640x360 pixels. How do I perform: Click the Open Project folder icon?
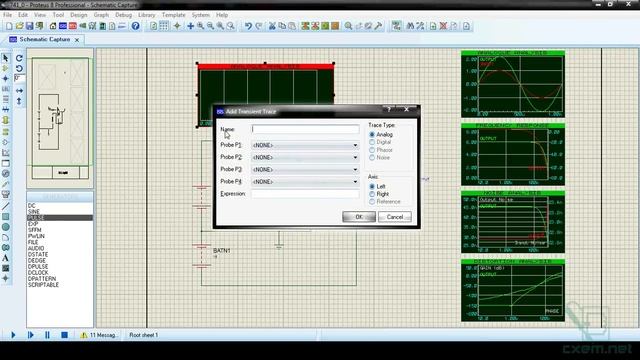point(19,26)
